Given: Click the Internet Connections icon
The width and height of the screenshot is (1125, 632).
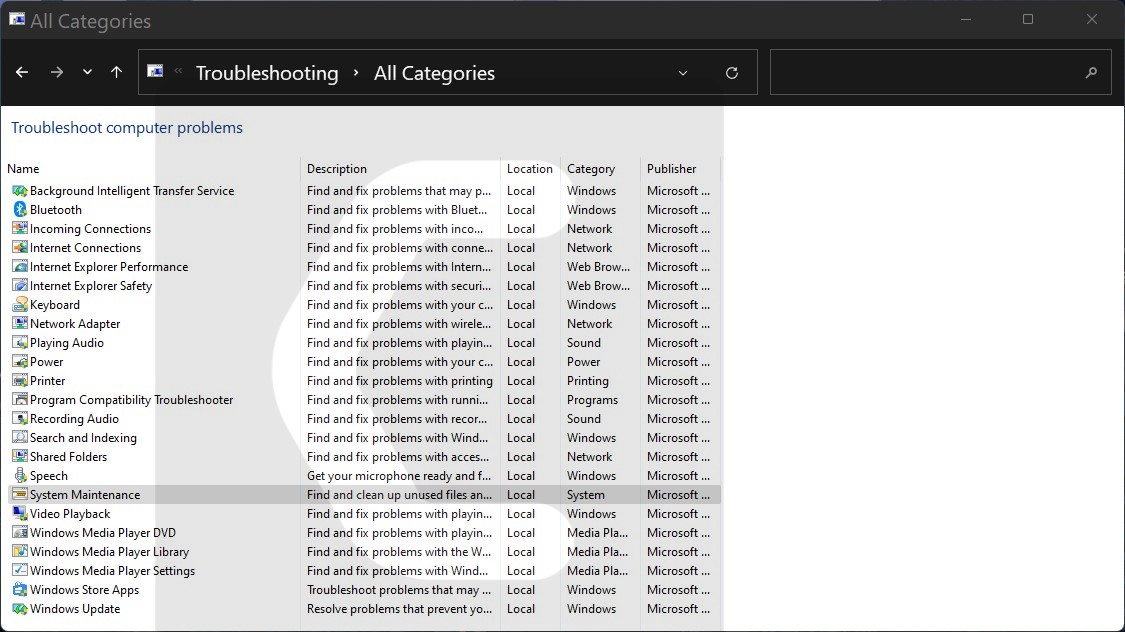Looking at the screenshot, I should pyautogui.click(x=20, y=247).
